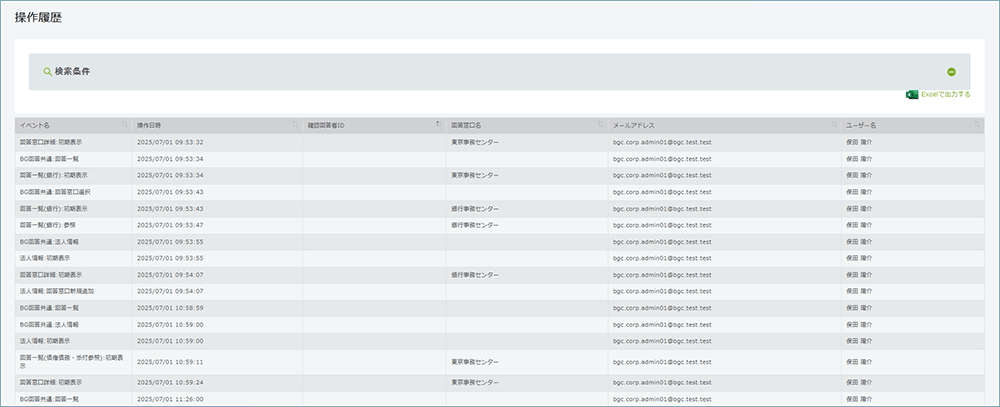Select 東京事務センター in the 09:53:32 row
Viewport: 1000px width, 407px height.
tap(475, 142)
